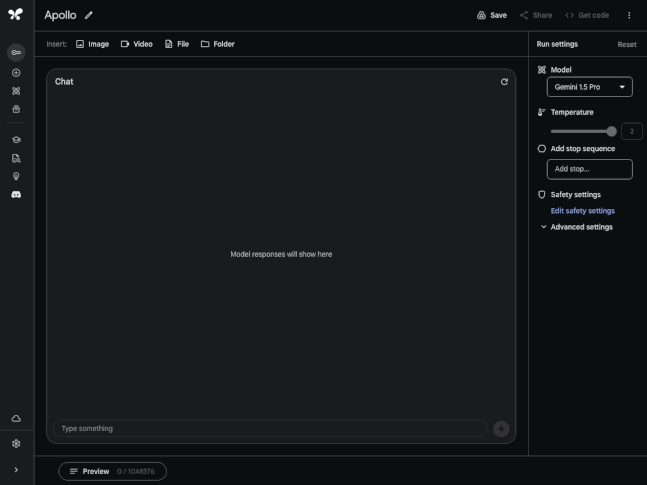Click the Temperature thermometer icon
Screen dimensions: 647x485
(542, 112)
